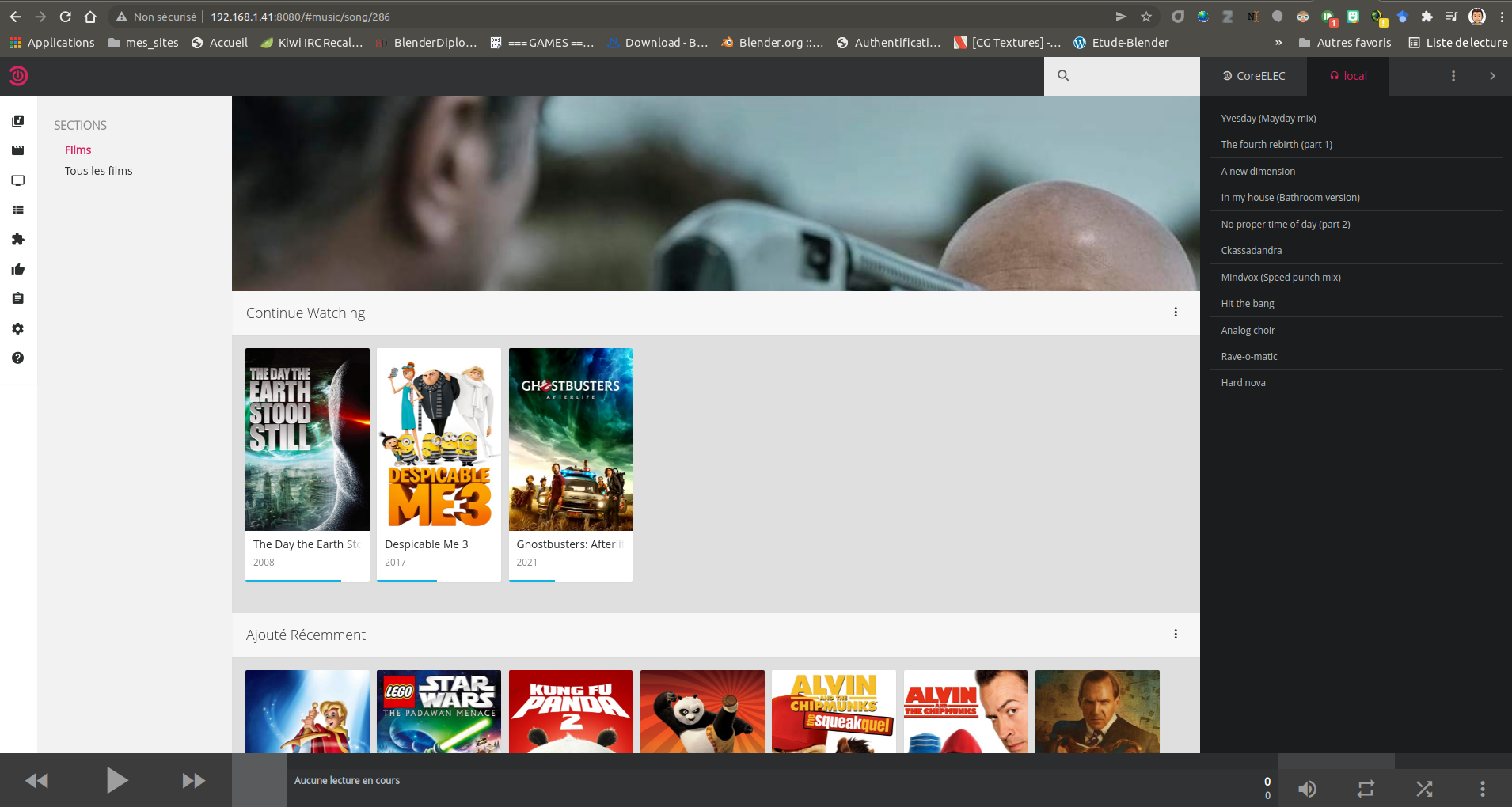
Task: Select Yvesday (Mayday mix) in the playlist
Action: (1356, 118)
